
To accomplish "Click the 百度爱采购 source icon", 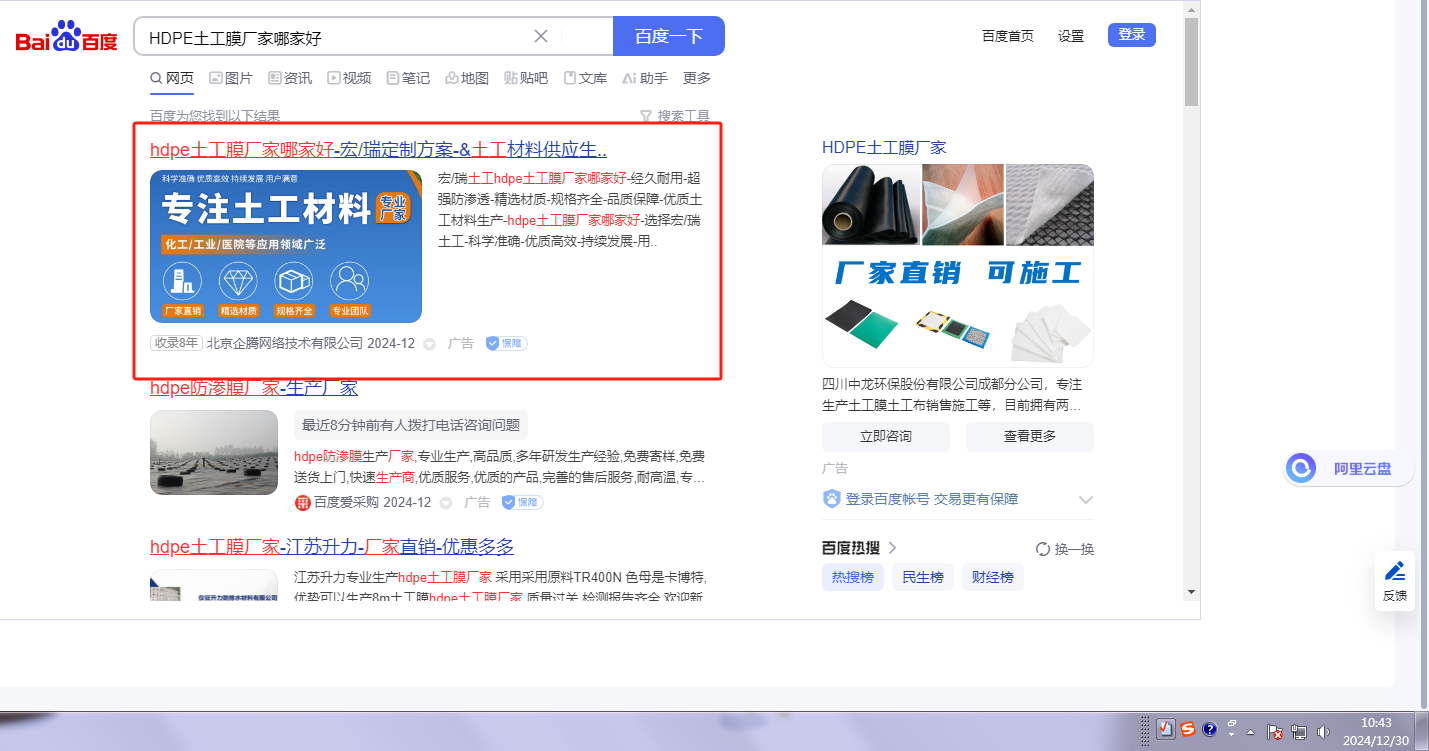I will click(303, 502).
